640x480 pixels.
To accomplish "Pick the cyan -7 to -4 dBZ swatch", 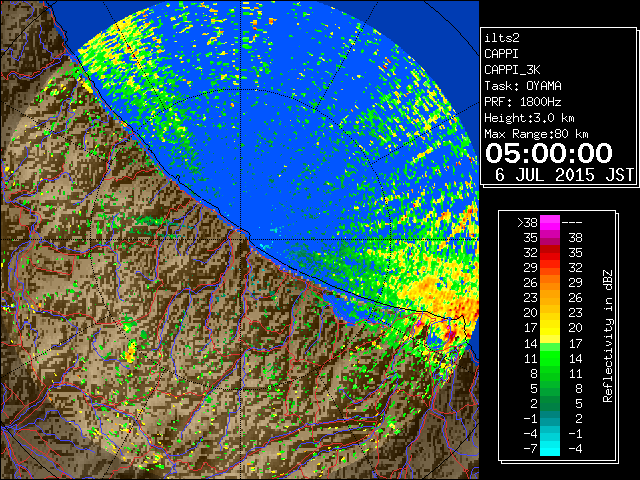I will coord(550,448).
